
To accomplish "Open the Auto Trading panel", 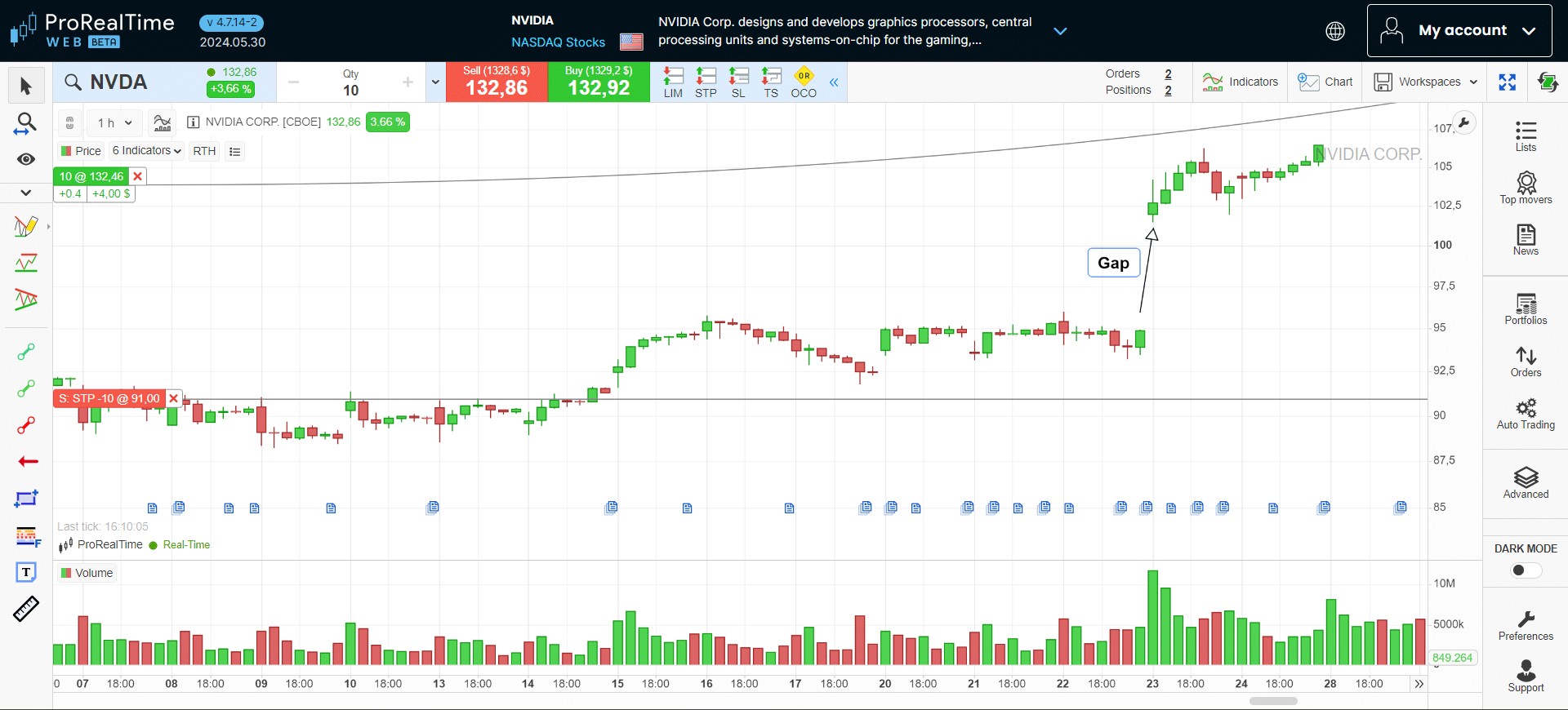I will [1526, 414].
